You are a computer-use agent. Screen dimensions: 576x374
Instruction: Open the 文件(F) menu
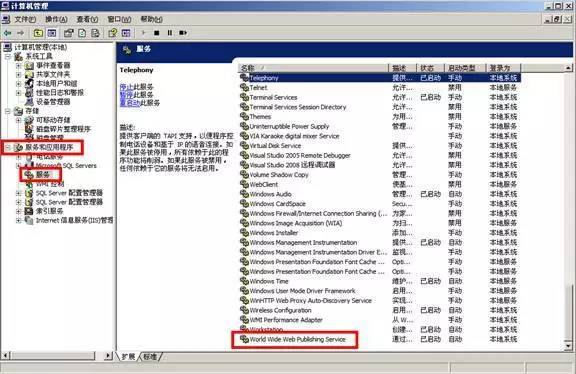tap(25, 19)
